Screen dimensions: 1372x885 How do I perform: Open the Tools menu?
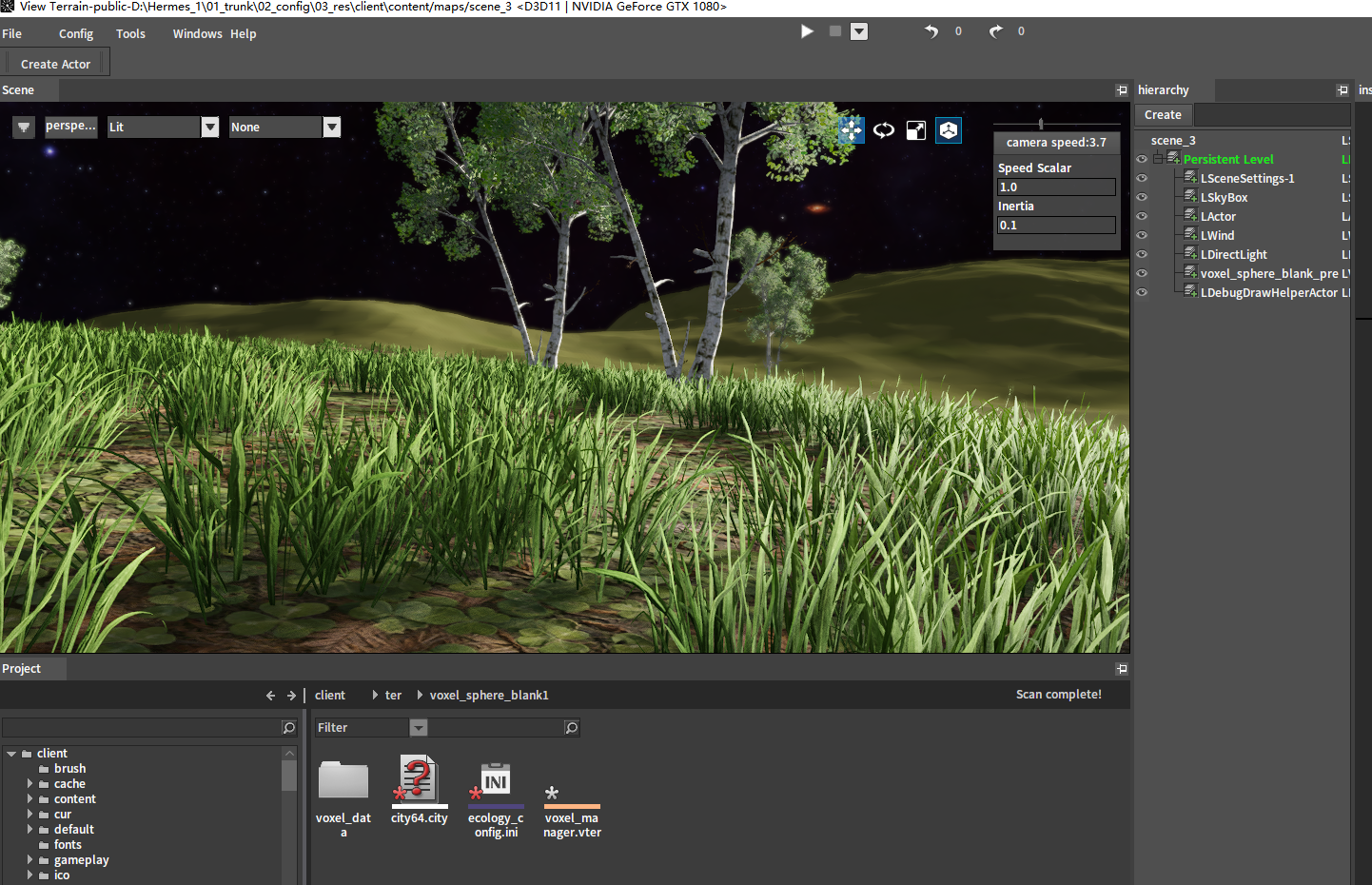click(x=130, y=34)
